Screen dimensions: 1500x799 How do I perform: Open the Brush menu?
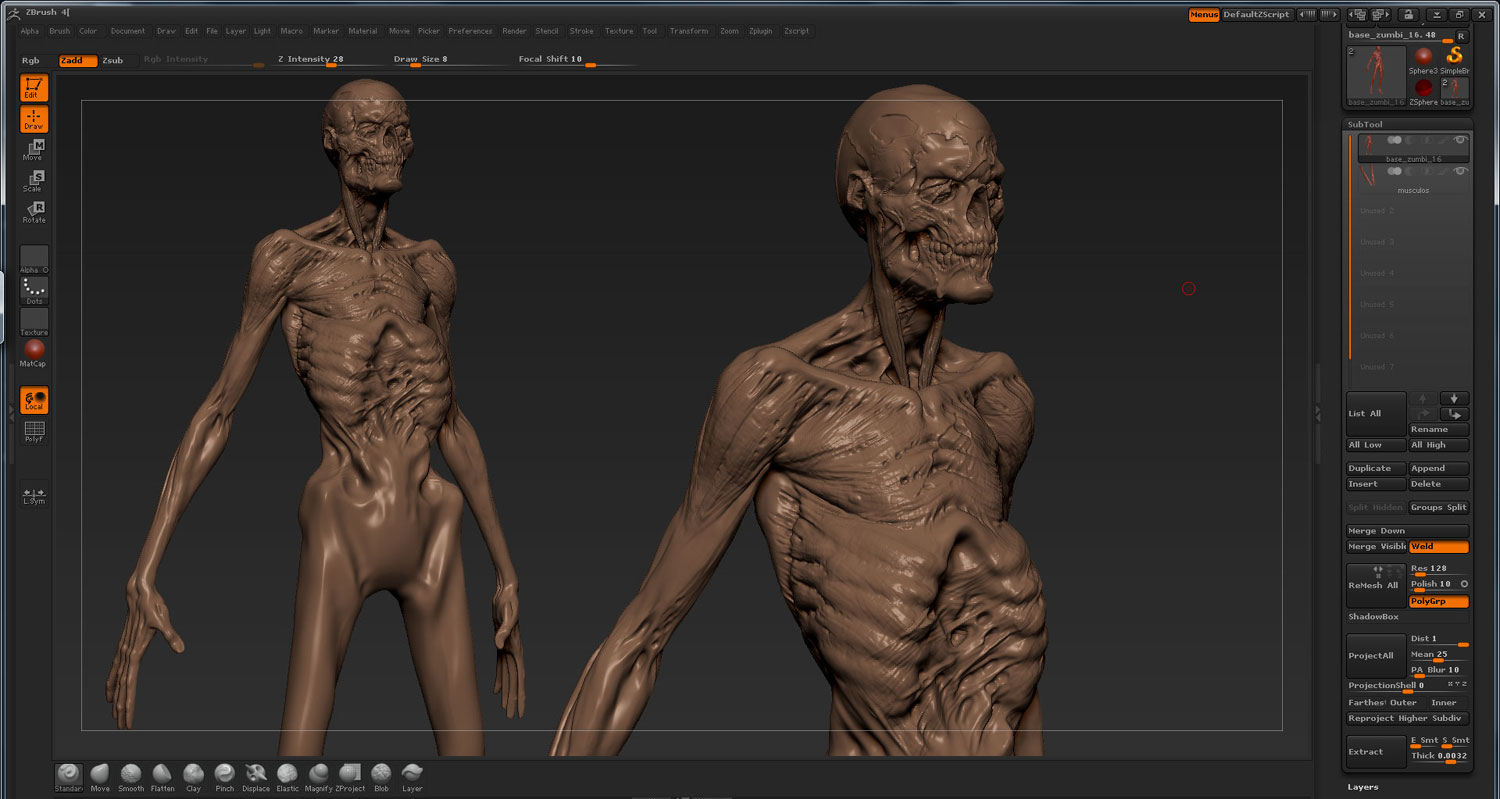[x=60, y=31]
